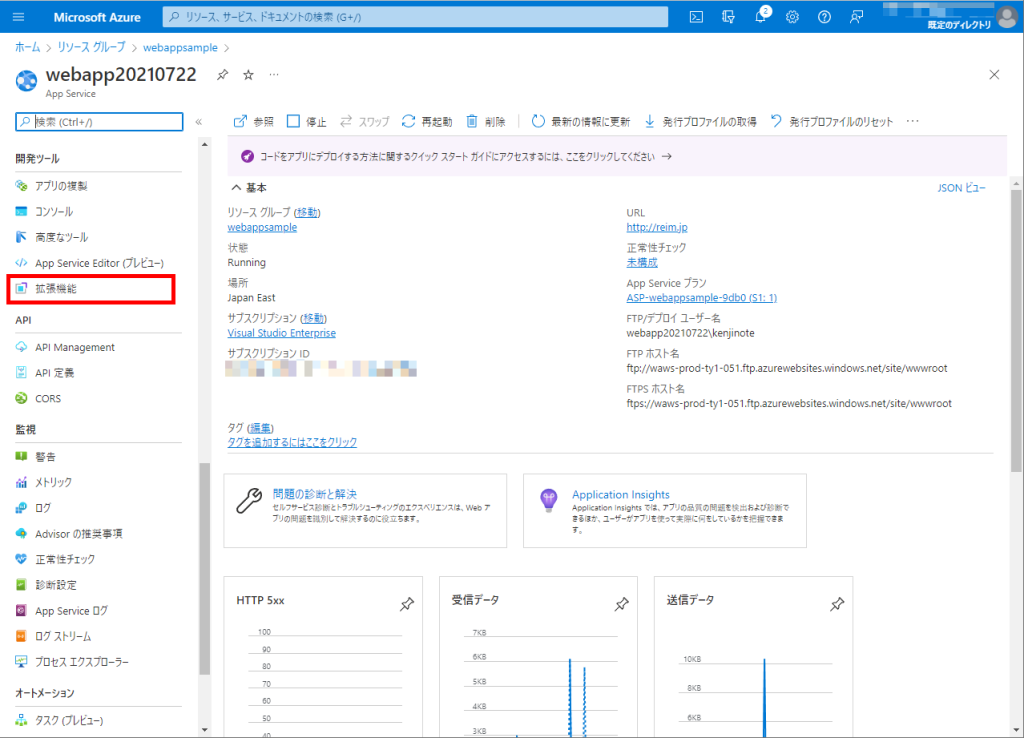The height and width of the screenshot is (738, 1024).
Task: Open portal settings gear
Action: [x=792, y=17]
